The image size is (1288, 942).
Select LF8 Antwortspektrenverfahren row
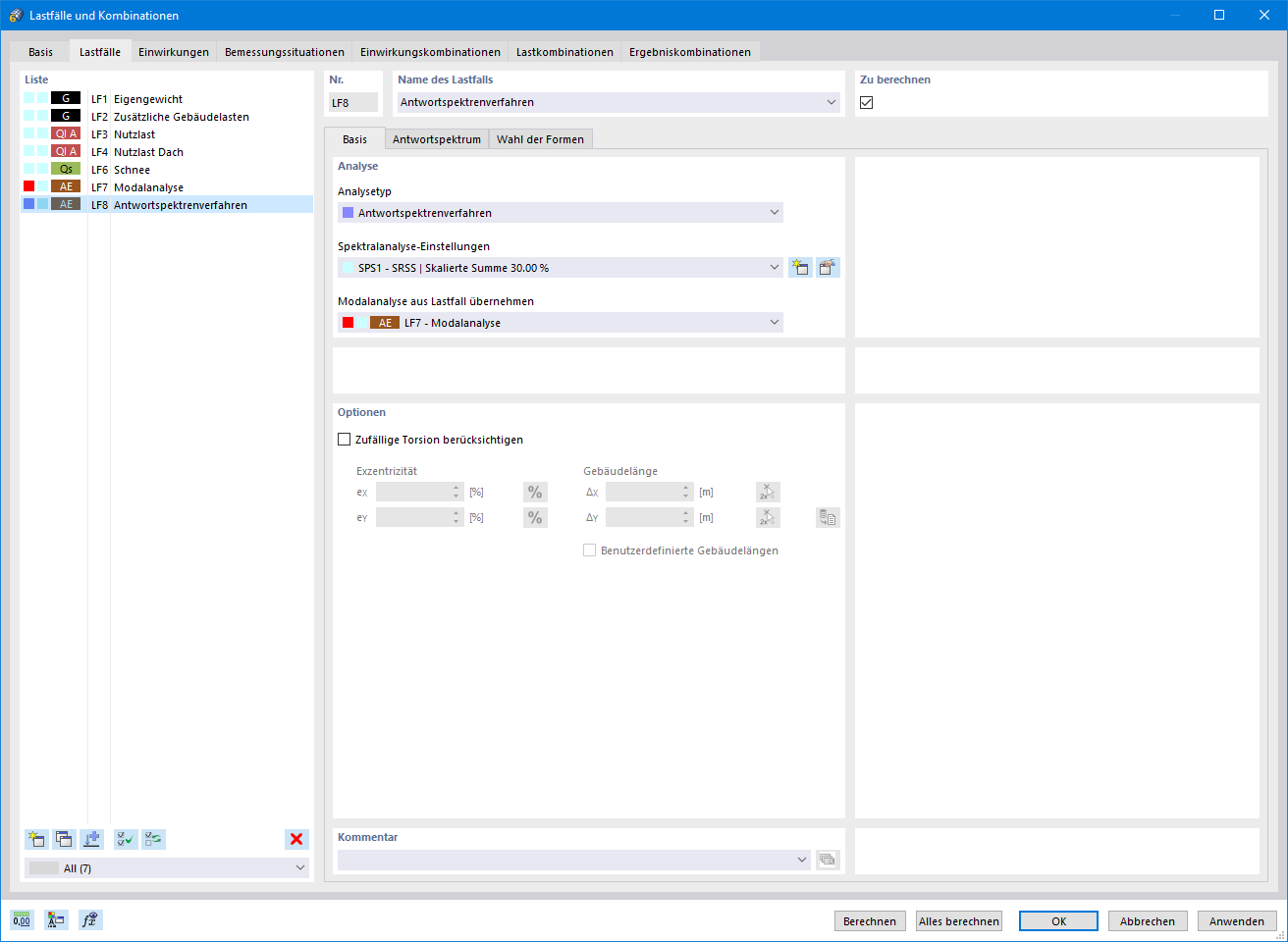167,205
